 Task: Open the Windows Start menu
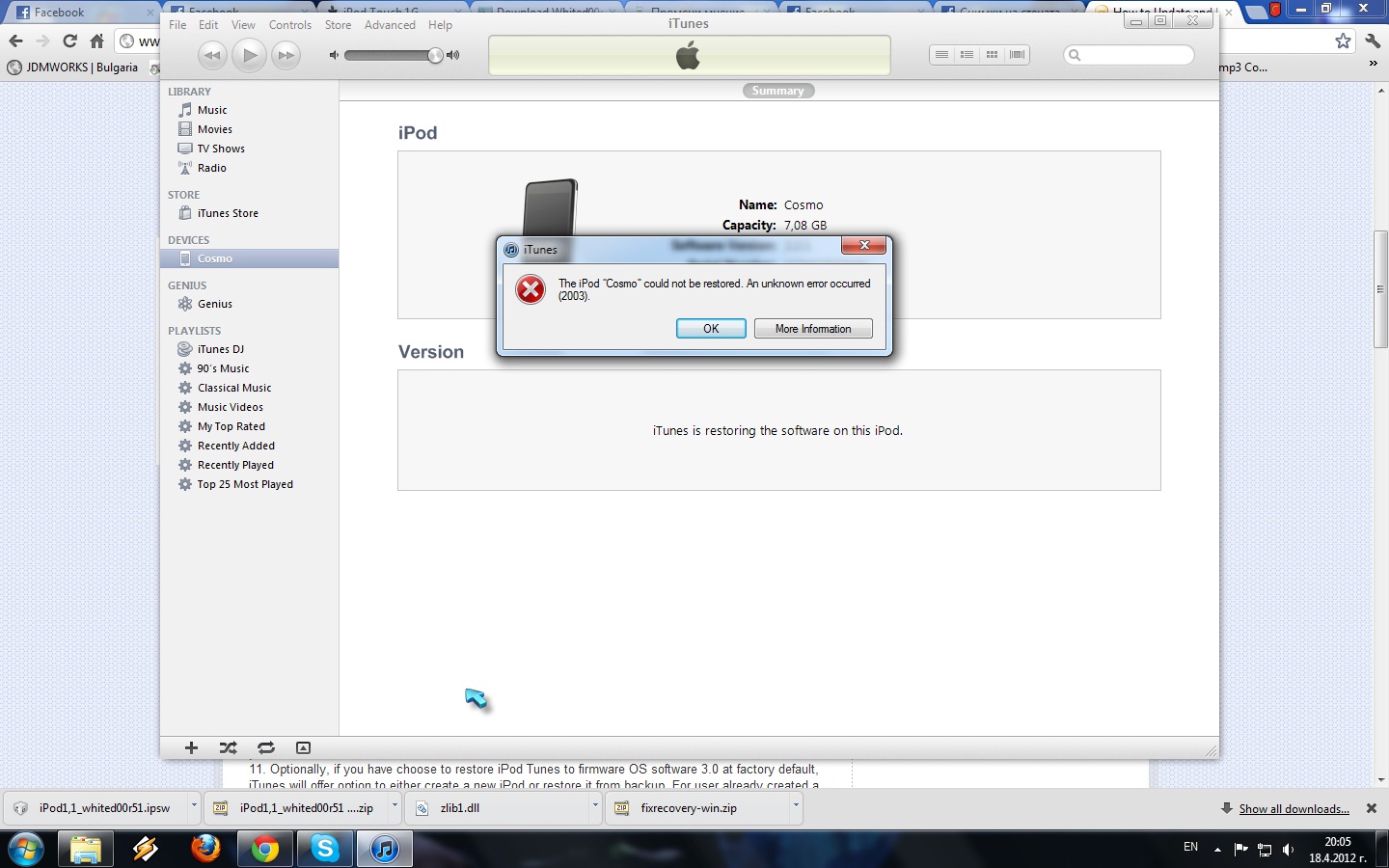(x=25, y=850)
